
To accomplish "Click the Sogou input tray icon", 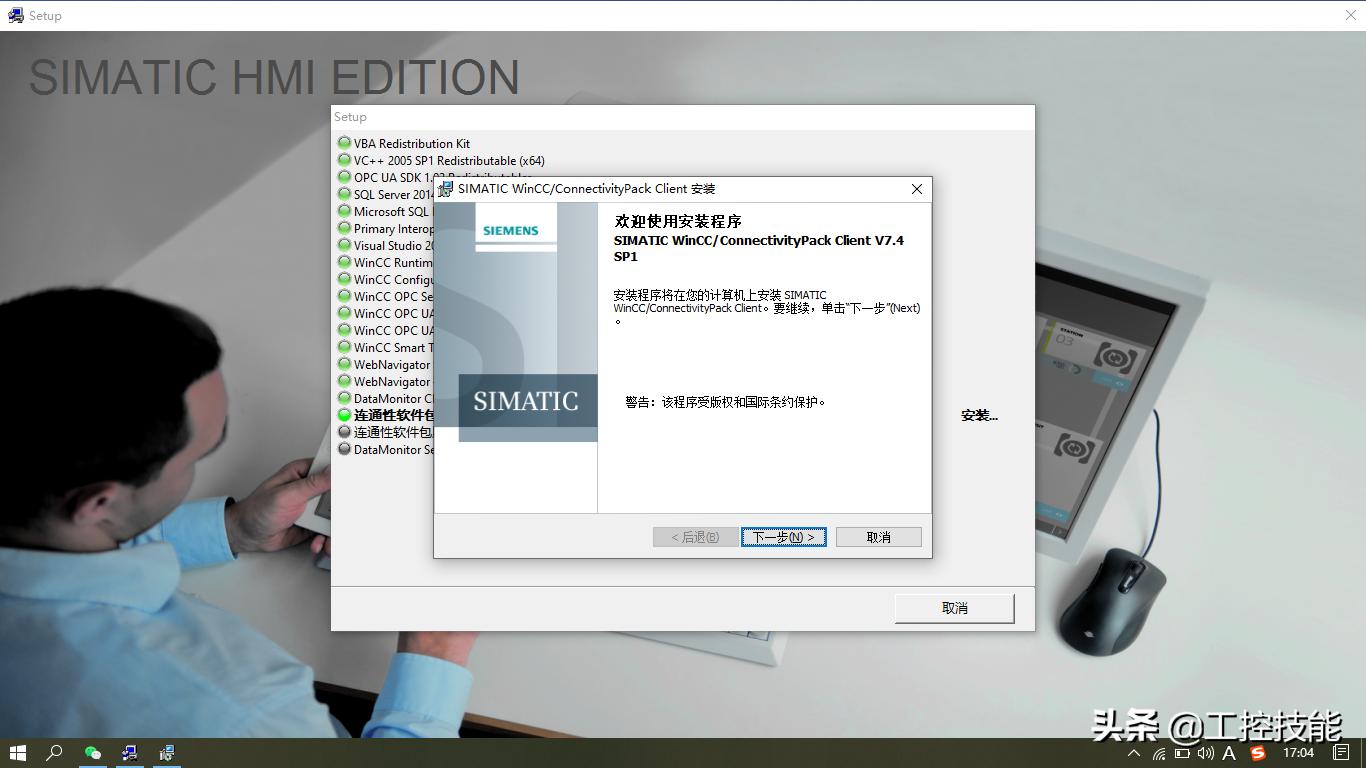I will [1256, 753].
